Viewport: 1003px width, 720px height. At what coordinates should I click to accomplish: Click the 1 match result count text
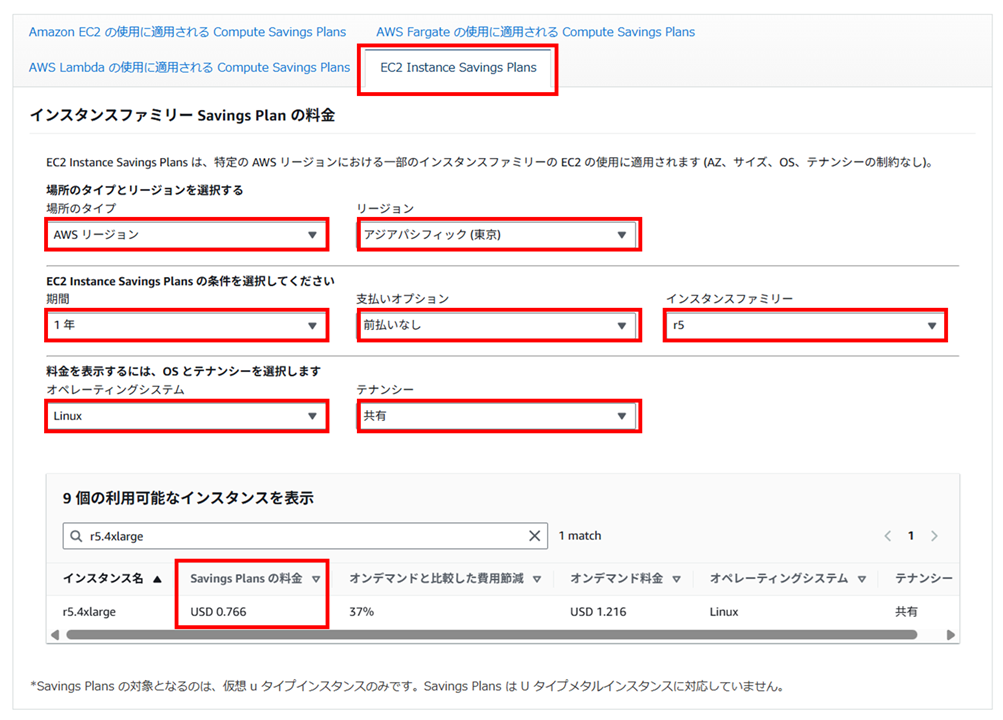click(x=580, y=536)
